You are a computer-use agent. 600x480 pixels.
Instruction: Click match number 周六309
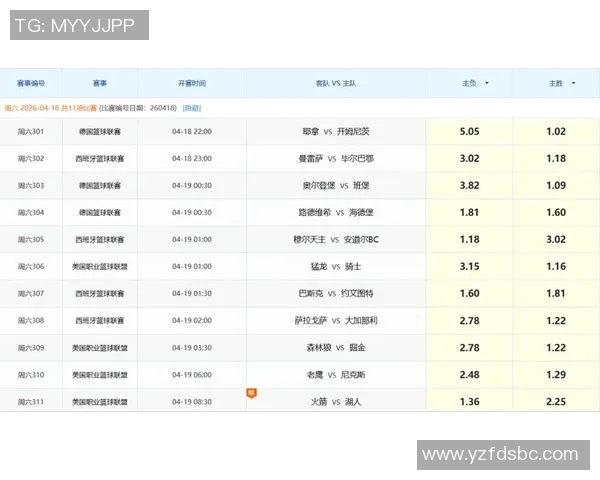(31, 348)
